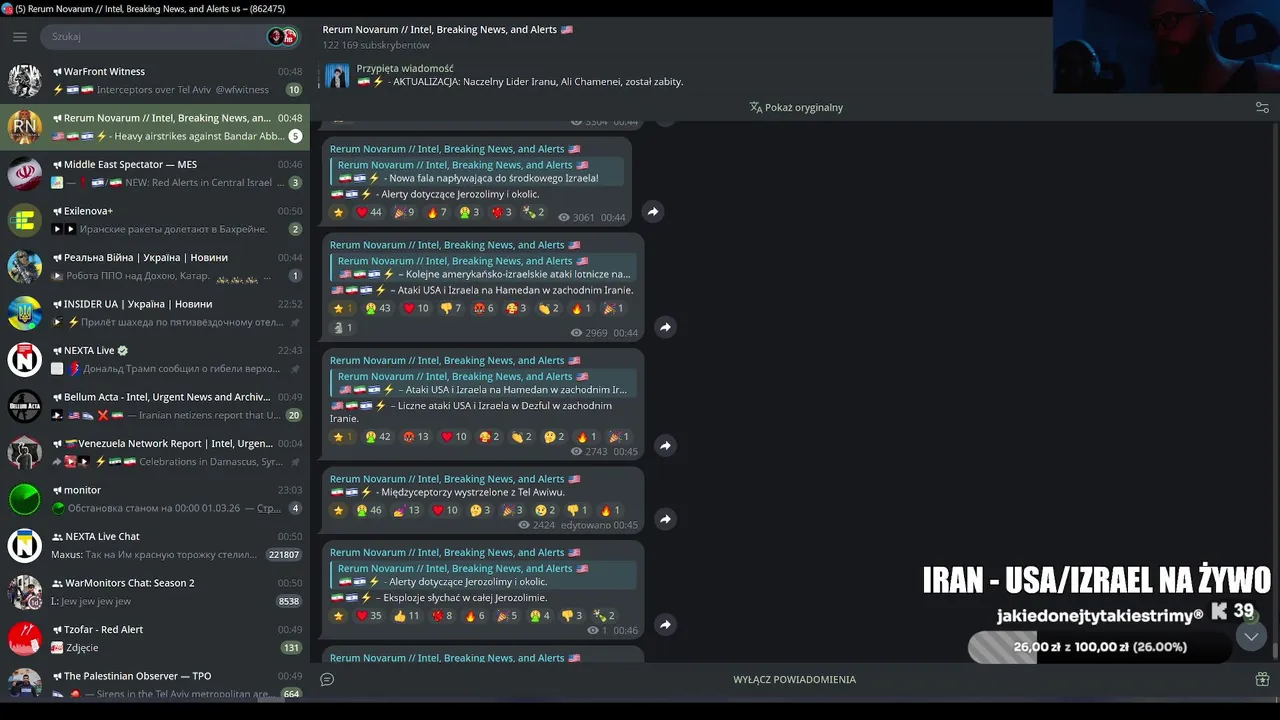
Task: Open the Middle East Spectator avatar
Action: [x=24, y=174]
